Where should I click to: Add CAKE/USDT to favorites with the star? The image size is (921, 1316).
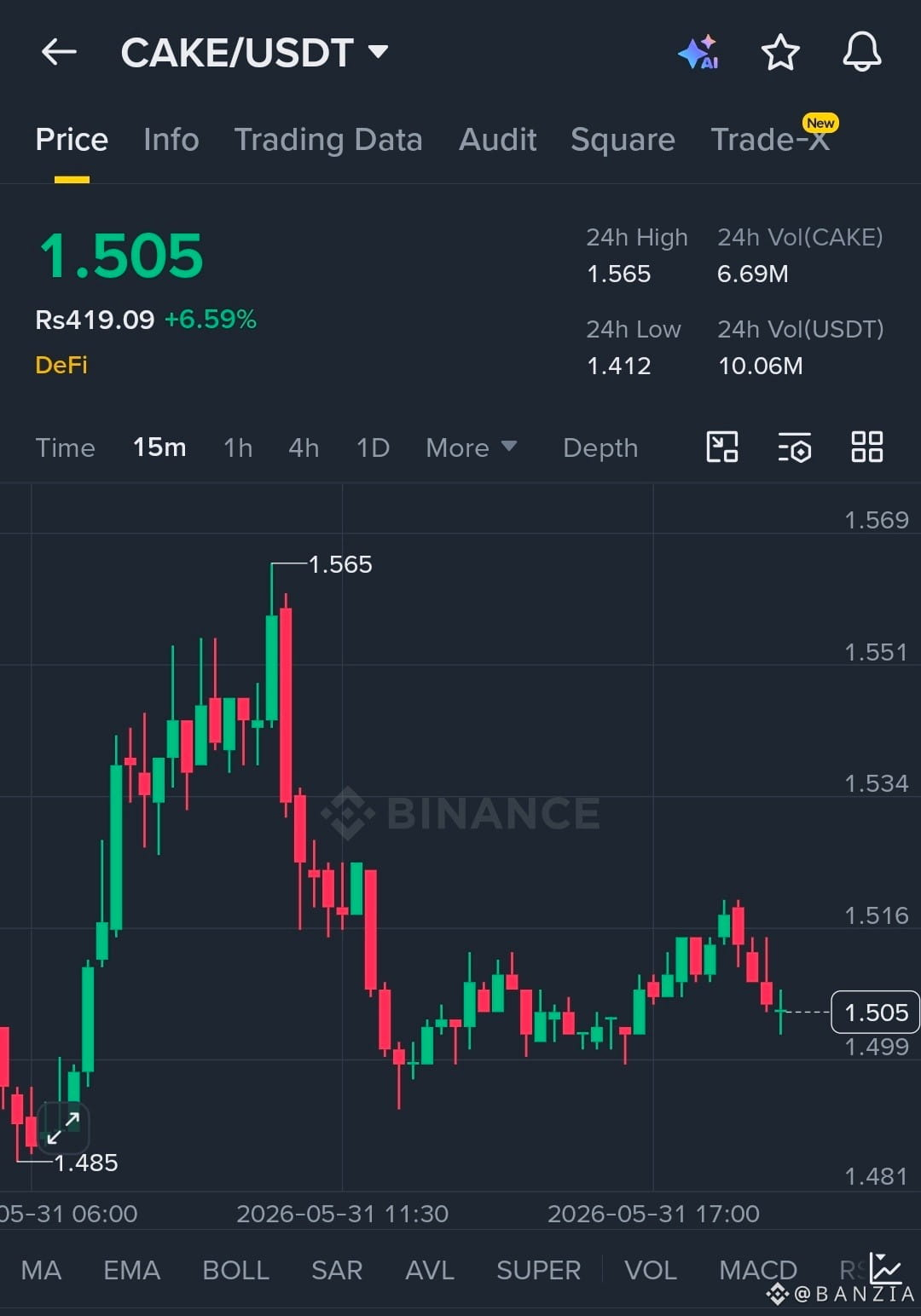pyautogui.click(x=780, y=52)
